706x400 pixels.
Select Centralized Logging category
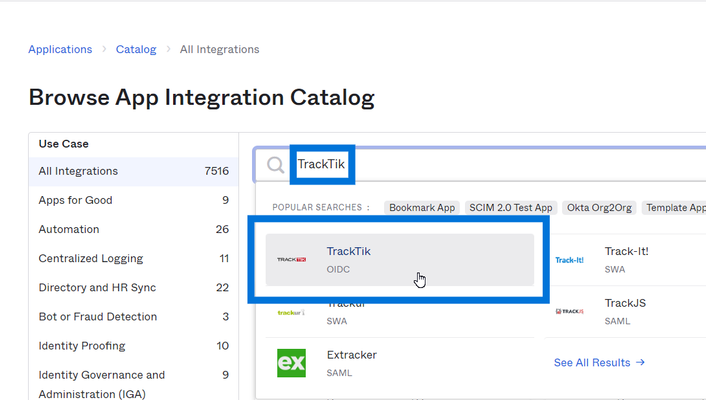click(133, 259)
